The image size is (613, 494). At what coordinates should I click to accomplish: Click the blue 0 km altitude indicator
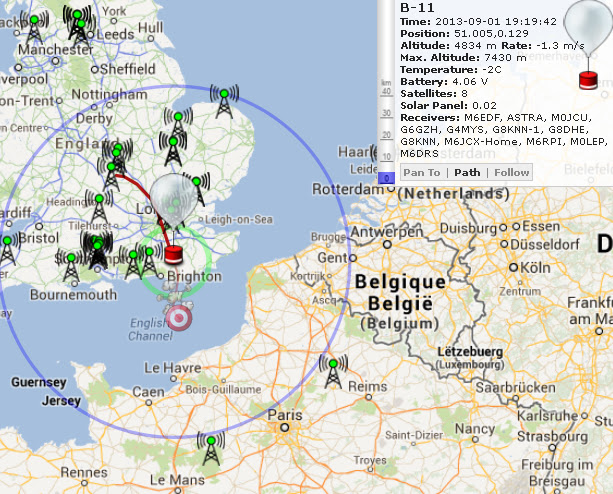pos(386,178)
